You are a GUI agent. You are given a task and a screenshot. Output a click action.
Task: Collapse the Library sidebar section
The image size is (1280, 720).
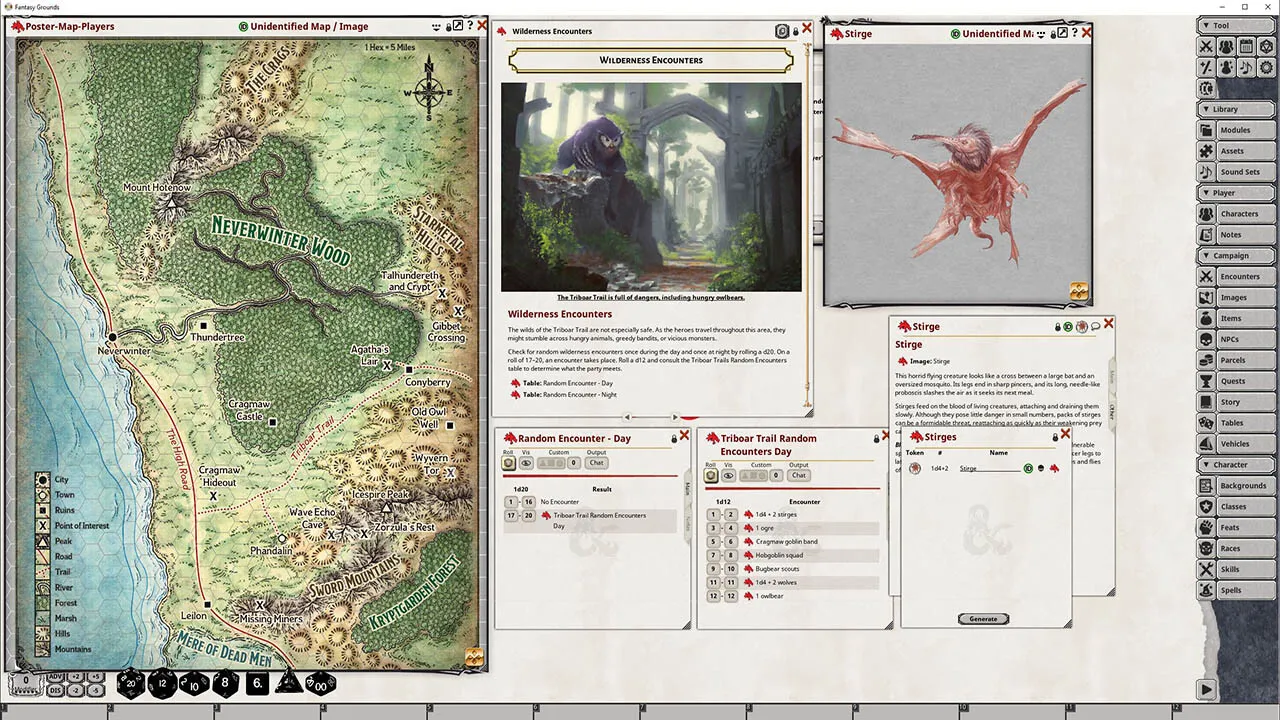tap(1237, 109)
